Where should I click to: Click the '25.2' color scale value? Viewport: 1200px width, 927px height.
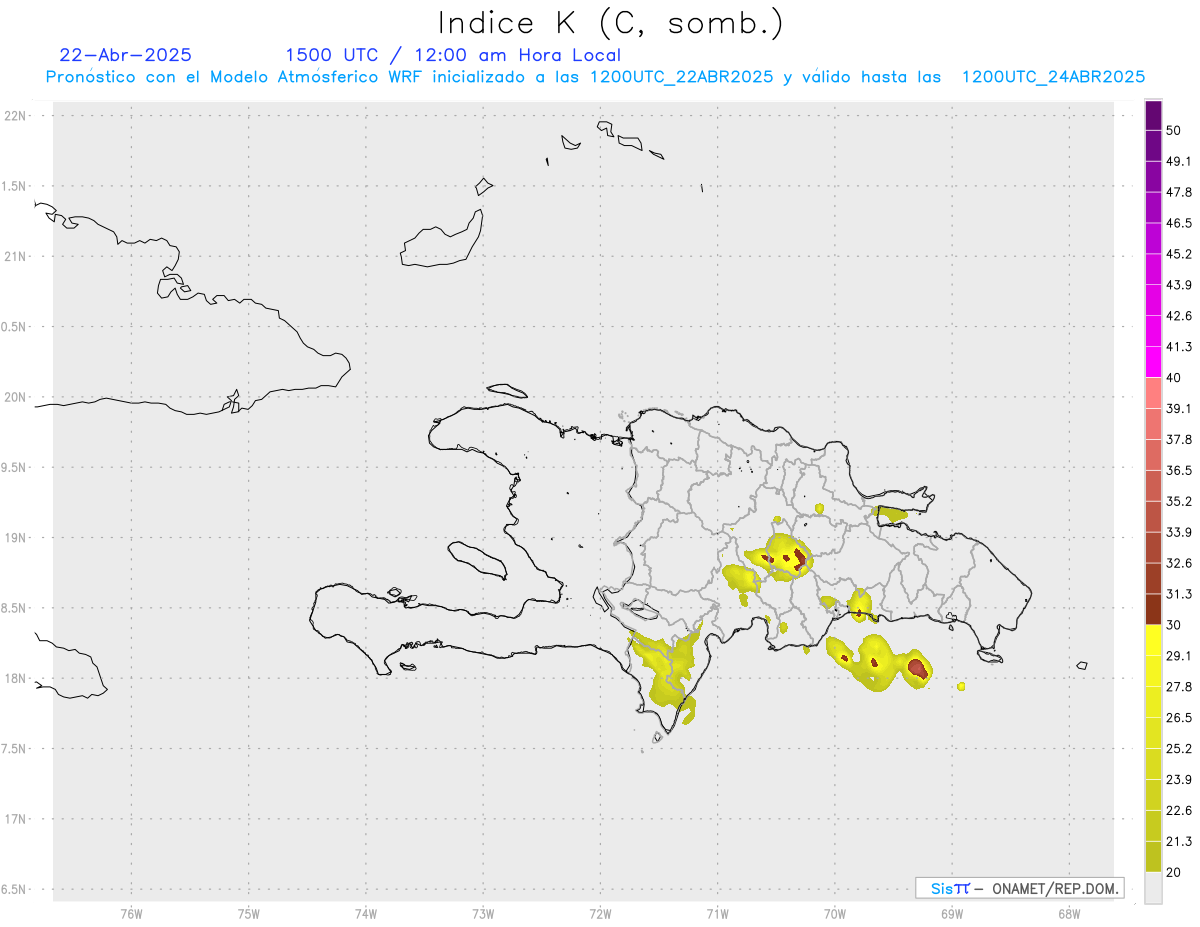1179,749
